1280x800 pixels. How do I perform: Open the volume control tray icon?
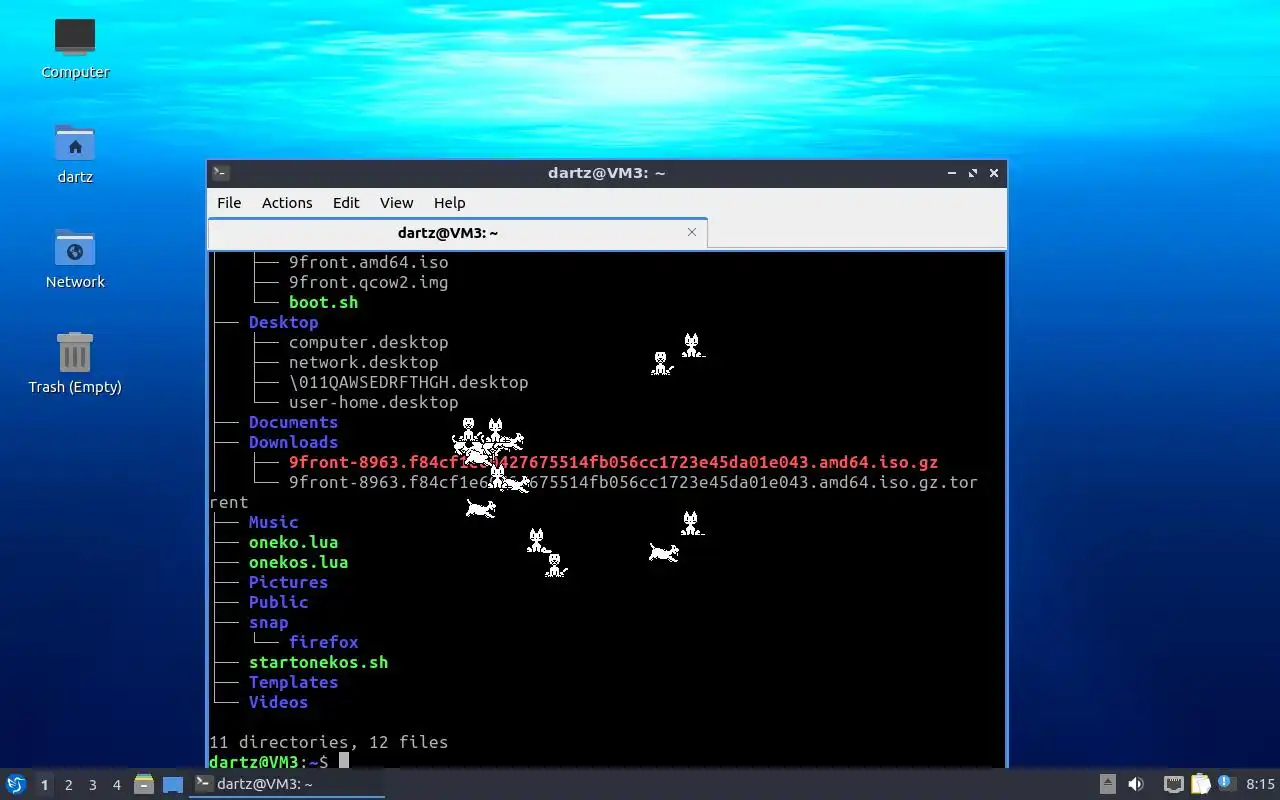(1136, 784)
